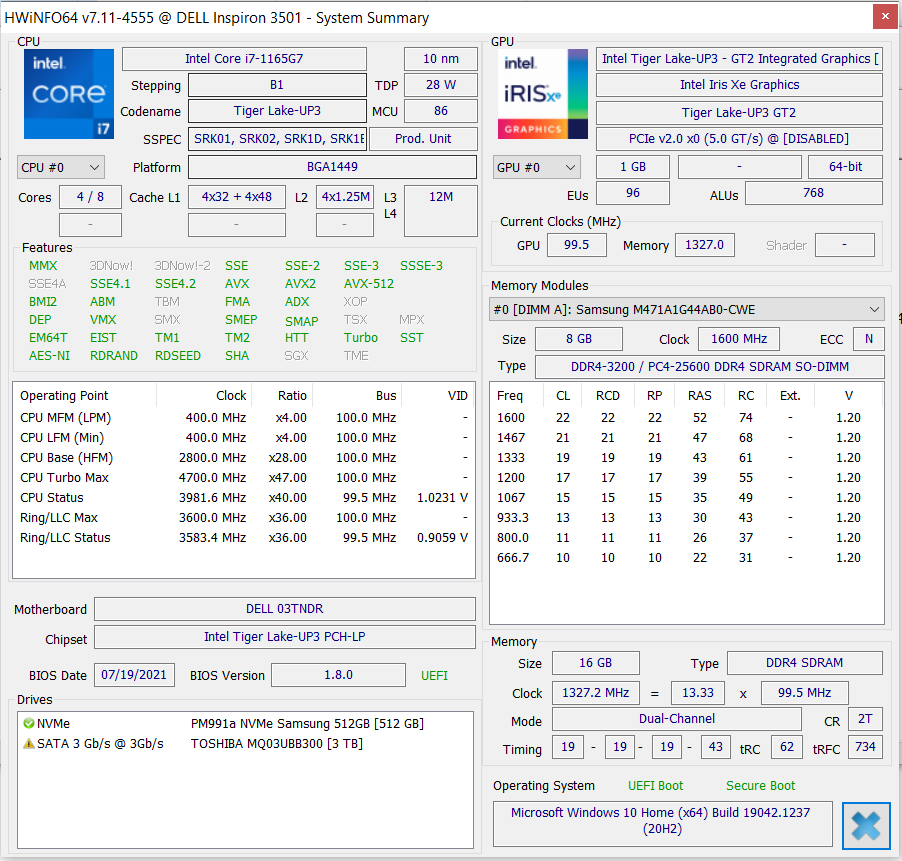The width and height of the screenshot is (902, 861).
Task: Select the Ring/LLC Status row
Action: pyautogui.click(x=244, y=538)
